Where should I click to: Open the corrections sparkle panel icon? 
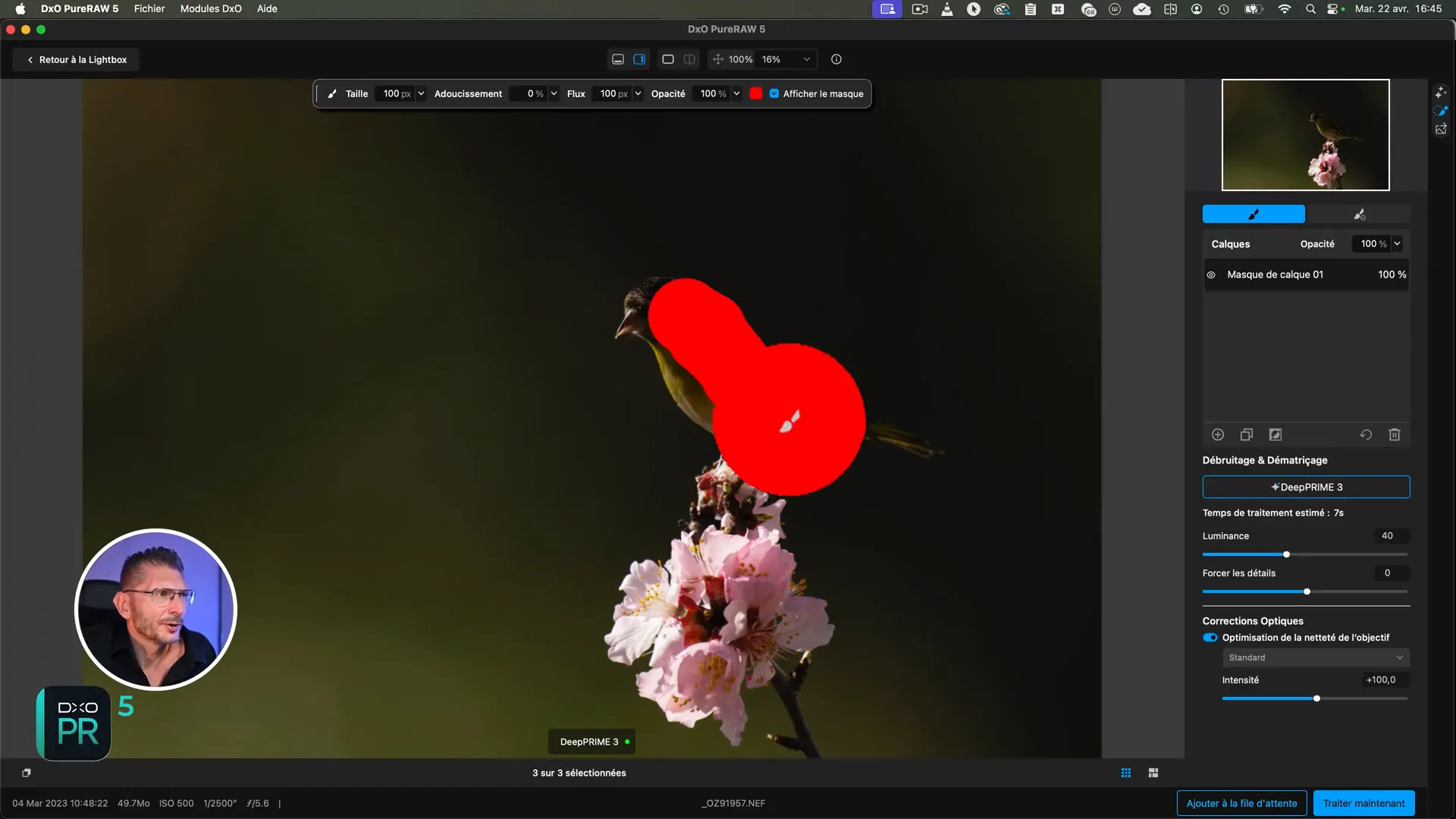click(1441, 92)
